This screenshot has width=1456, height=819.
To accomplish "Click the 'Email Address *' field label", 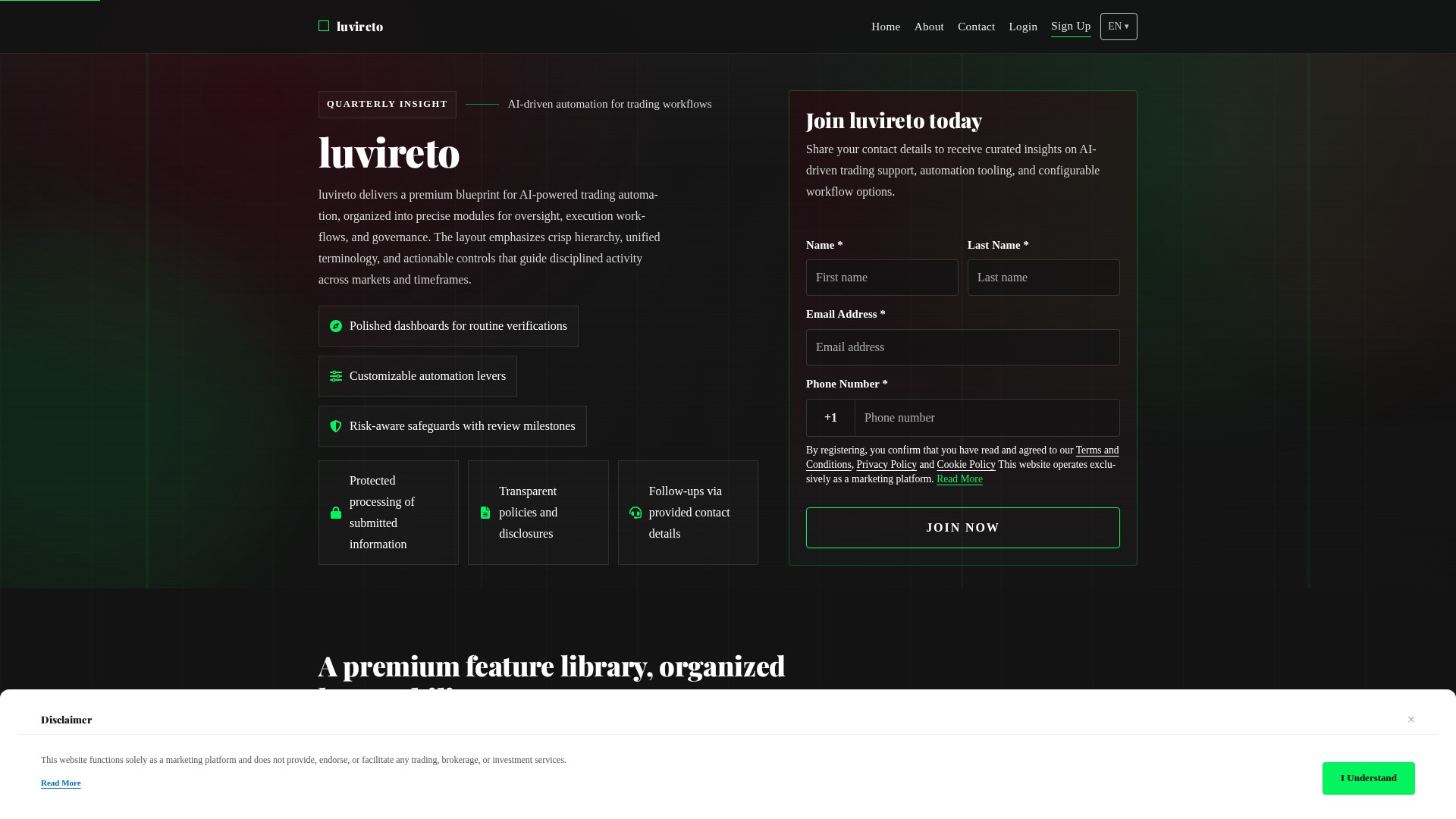I will tap(846, 314).
